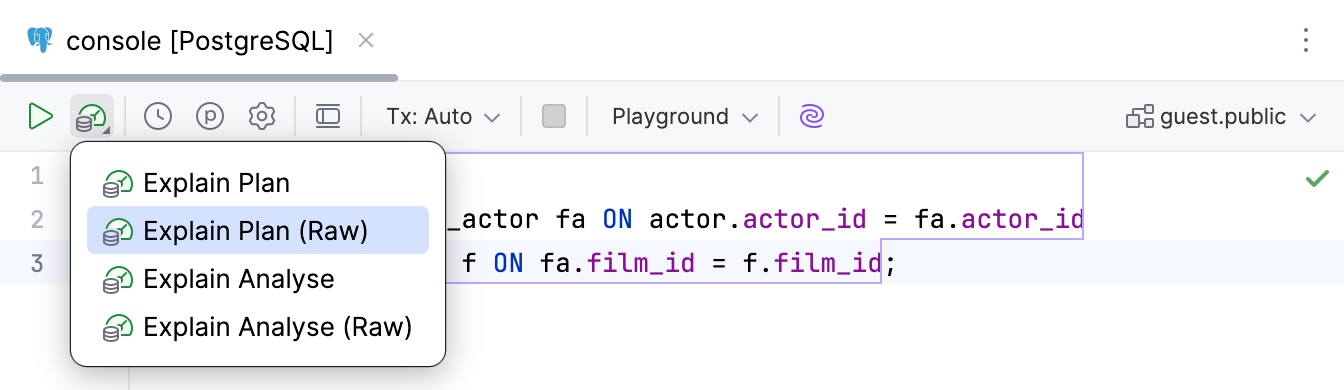The height and width of the screenshot is (390, 1344).
Task: Select Explain Plan menu entry
Action: (x=258, y=183)
